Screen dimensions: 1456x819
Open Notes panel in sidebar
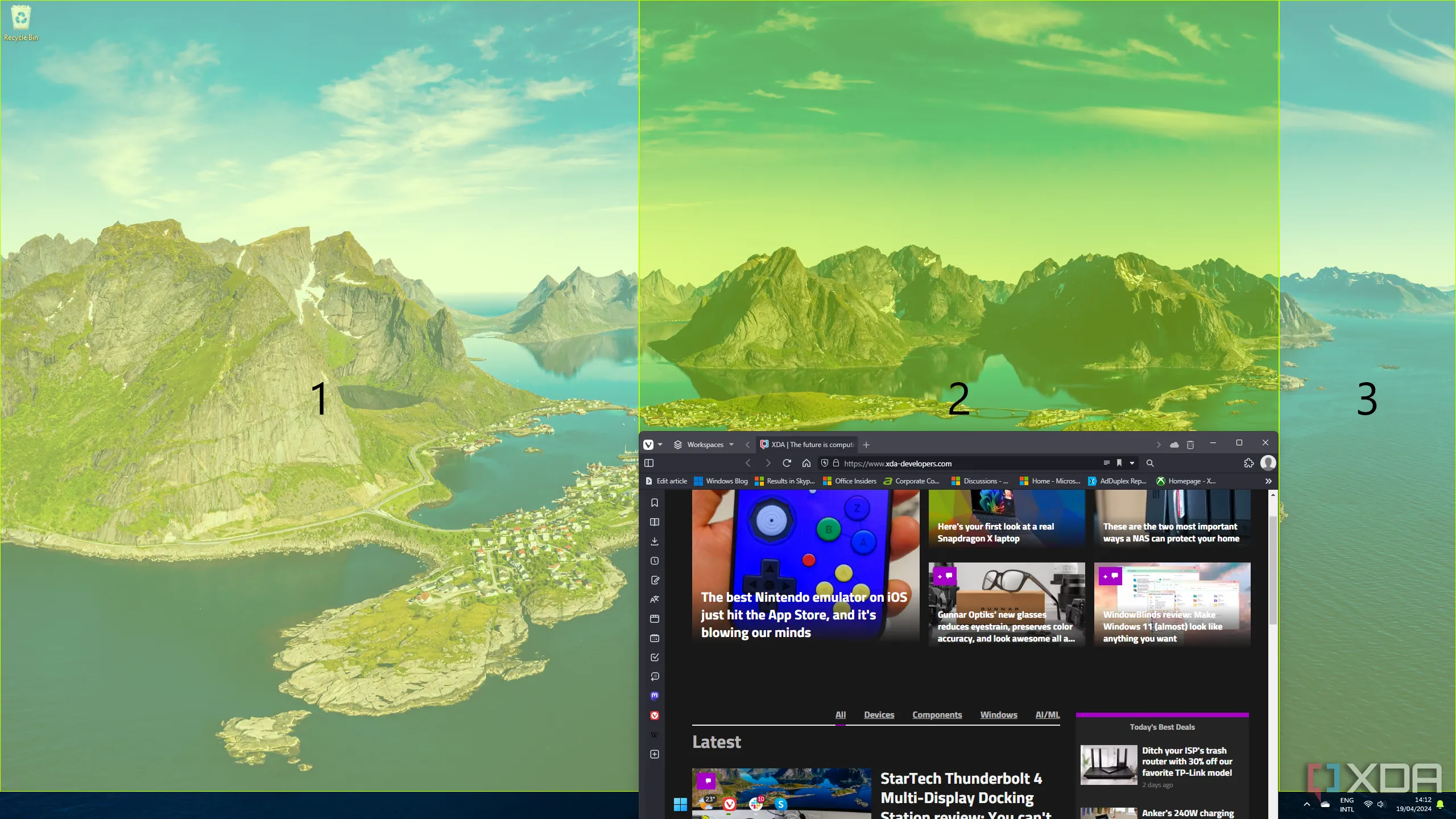tap(655, 580)
